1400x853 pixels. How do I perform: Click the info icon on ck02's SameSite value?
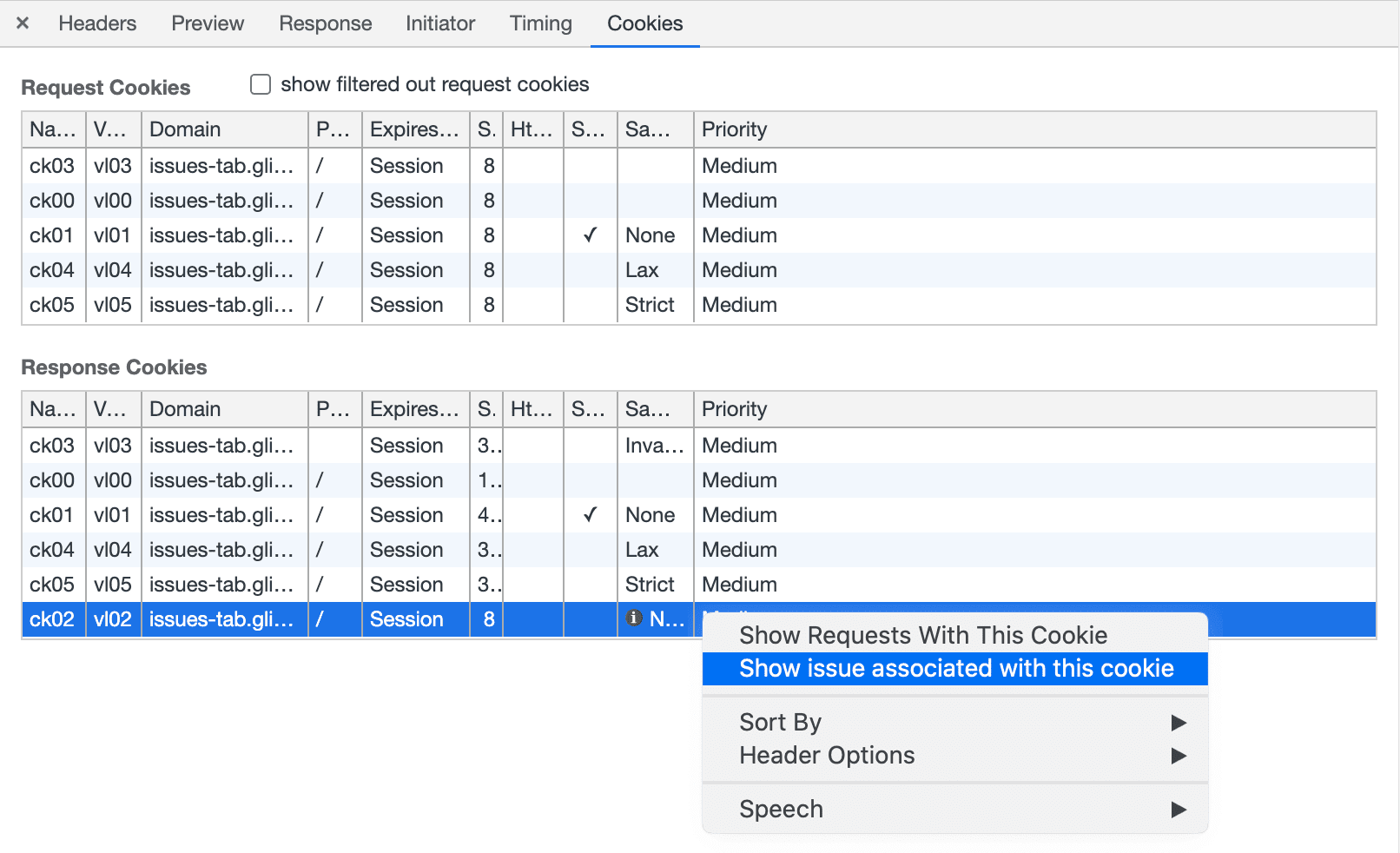[x=633, y=619]
